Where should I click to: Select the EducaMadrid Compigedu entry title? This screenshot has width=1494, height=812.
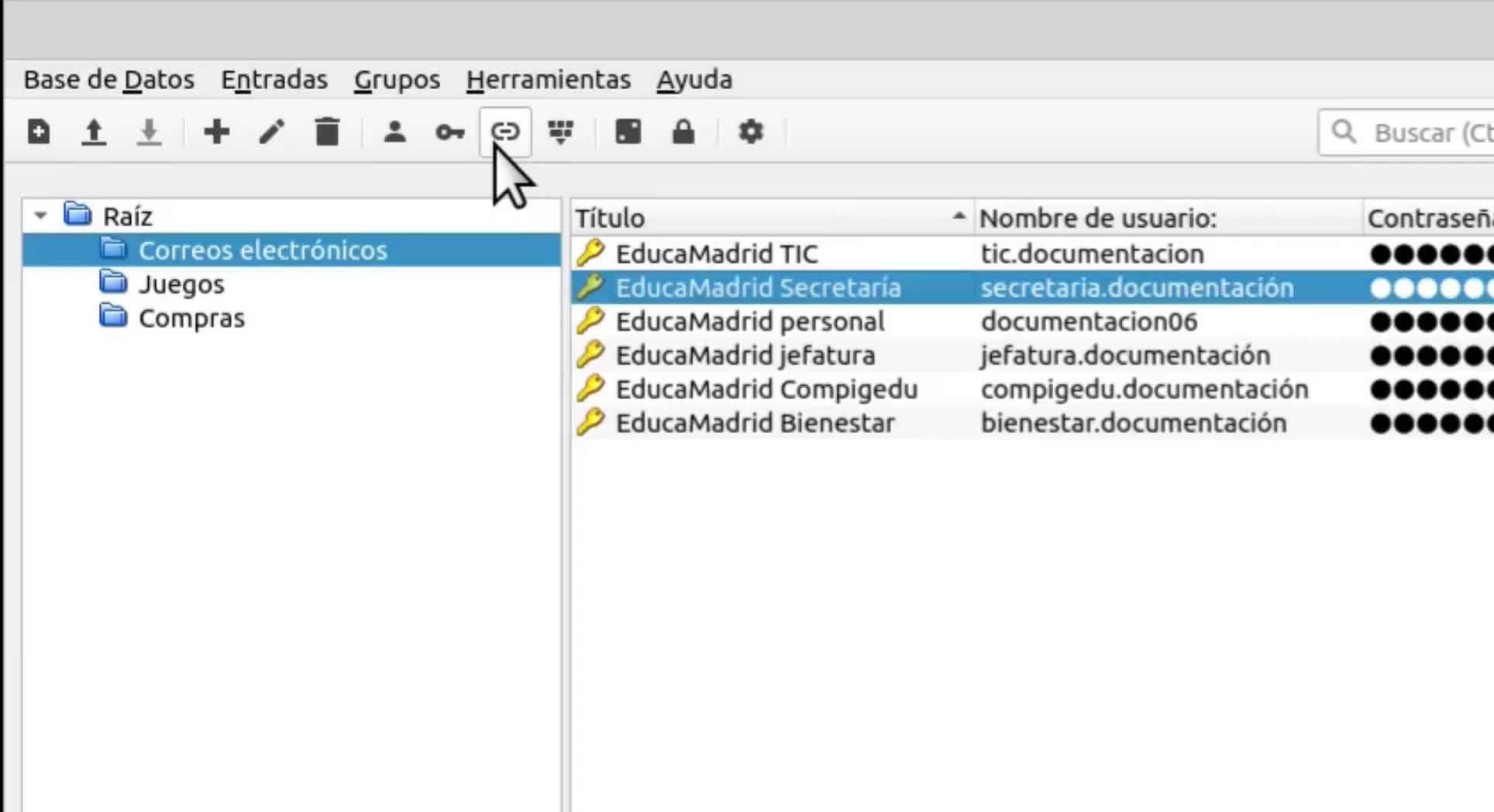click(766, 390)
